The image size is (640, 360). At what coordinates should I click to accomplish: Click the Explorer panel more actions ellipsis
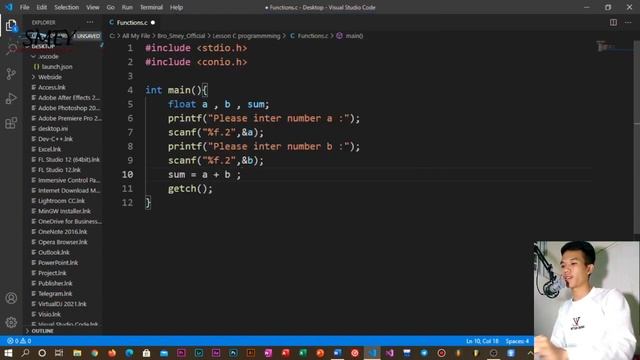click(90, 22)
